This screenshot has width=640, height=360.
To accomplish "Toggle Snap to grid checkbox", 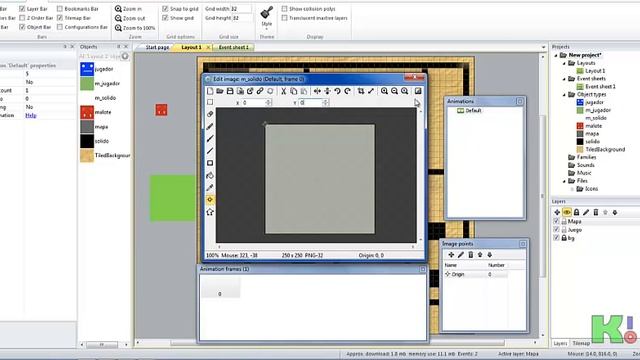I will click(165, 9).
